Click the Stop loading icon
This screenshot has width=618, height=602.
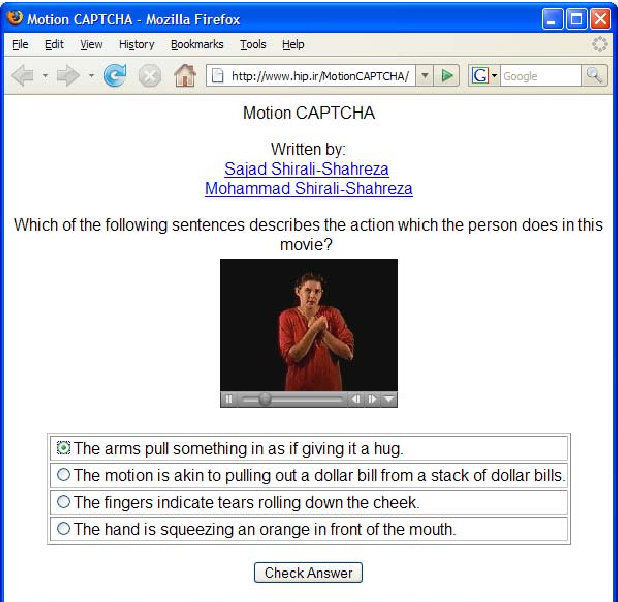click(x=150, y=76)
